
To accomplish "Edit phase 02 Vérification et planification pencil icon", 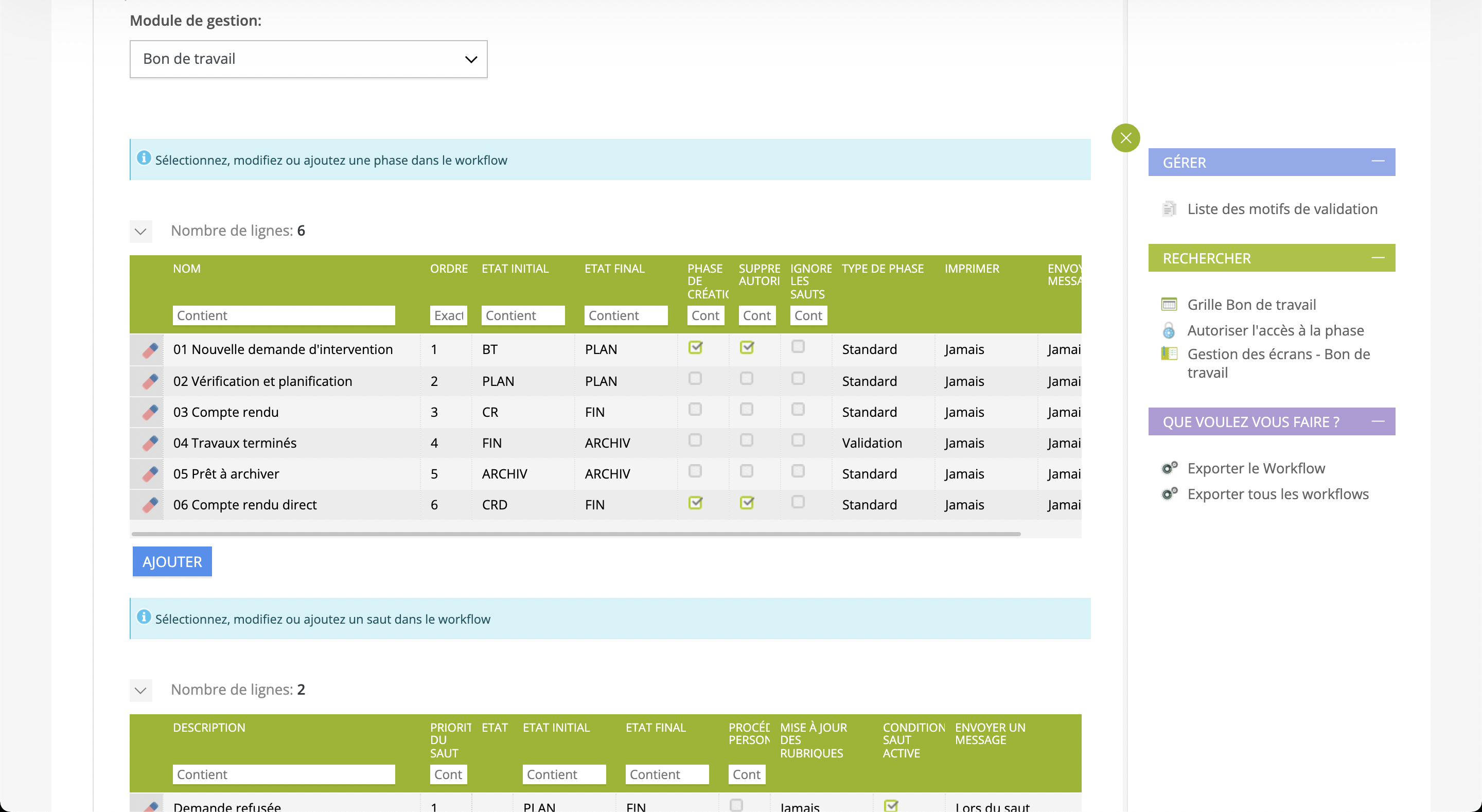I will point(150,381).
